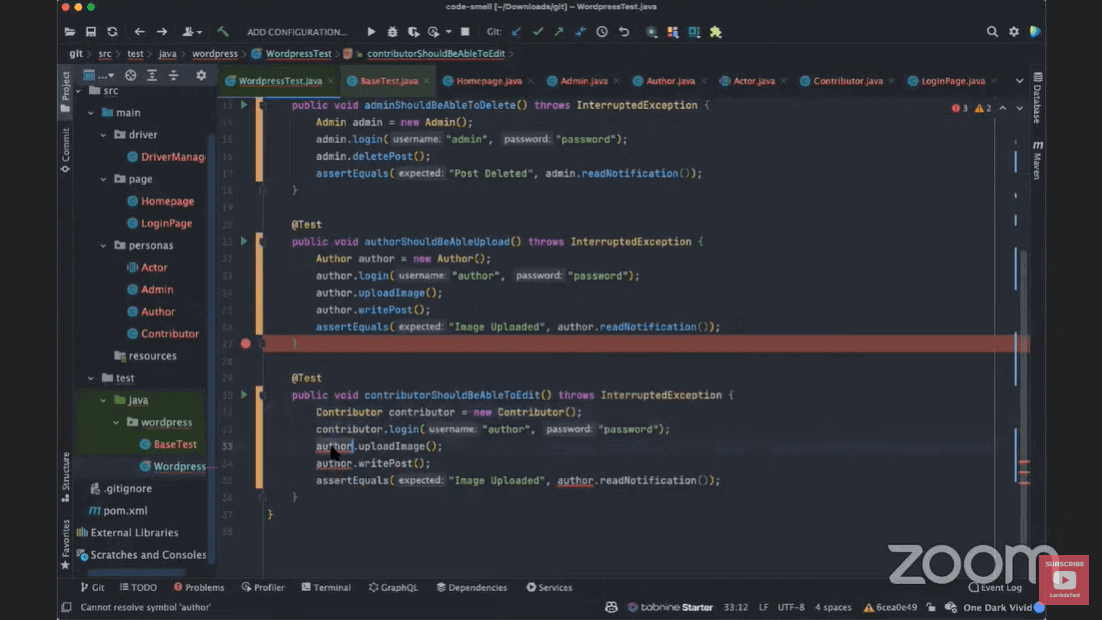
Task: Switch to the Contributor.java editor tab
Action: [x=847, y=81]
